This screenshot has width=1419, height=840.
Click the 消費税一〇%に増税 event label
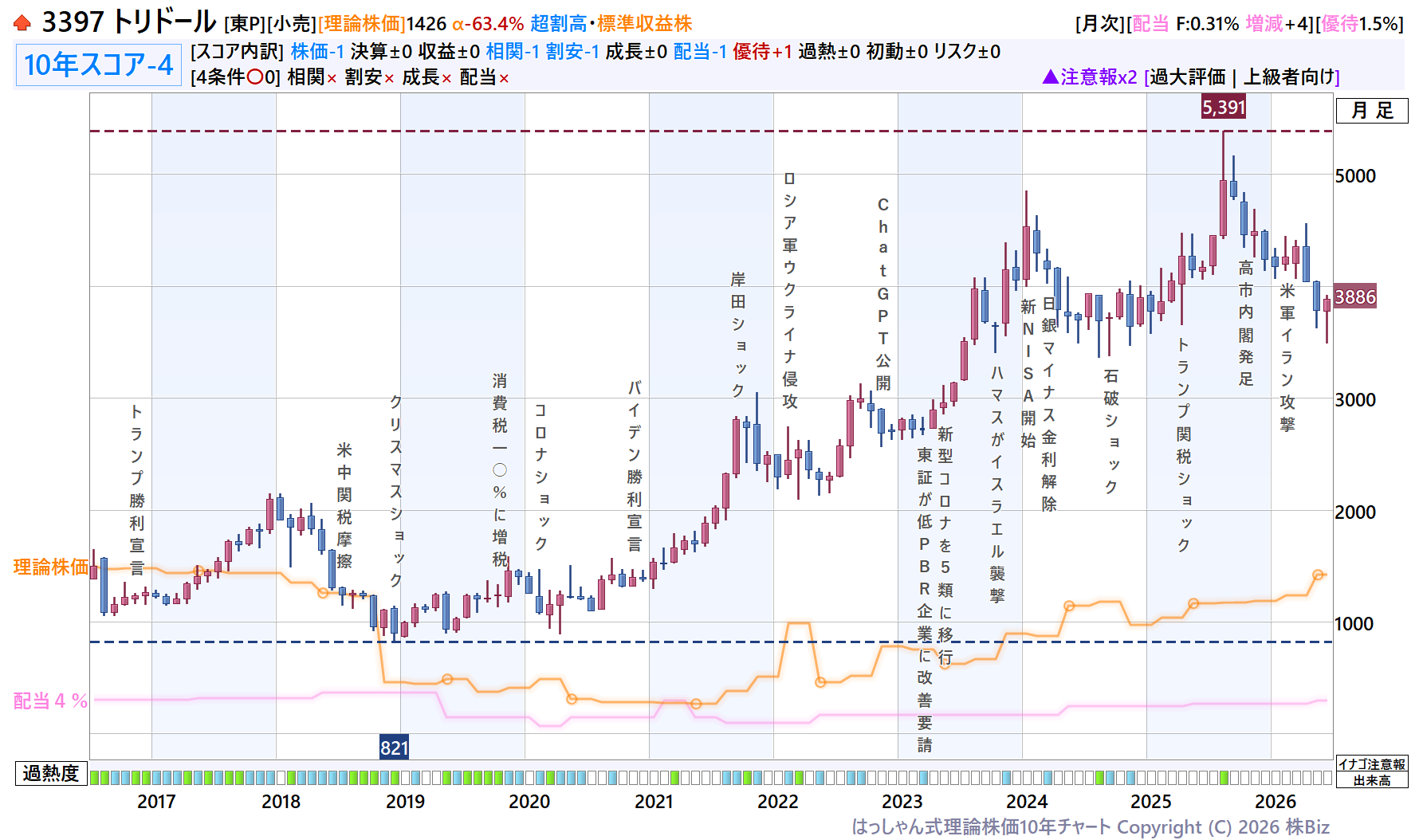[500, 470]
